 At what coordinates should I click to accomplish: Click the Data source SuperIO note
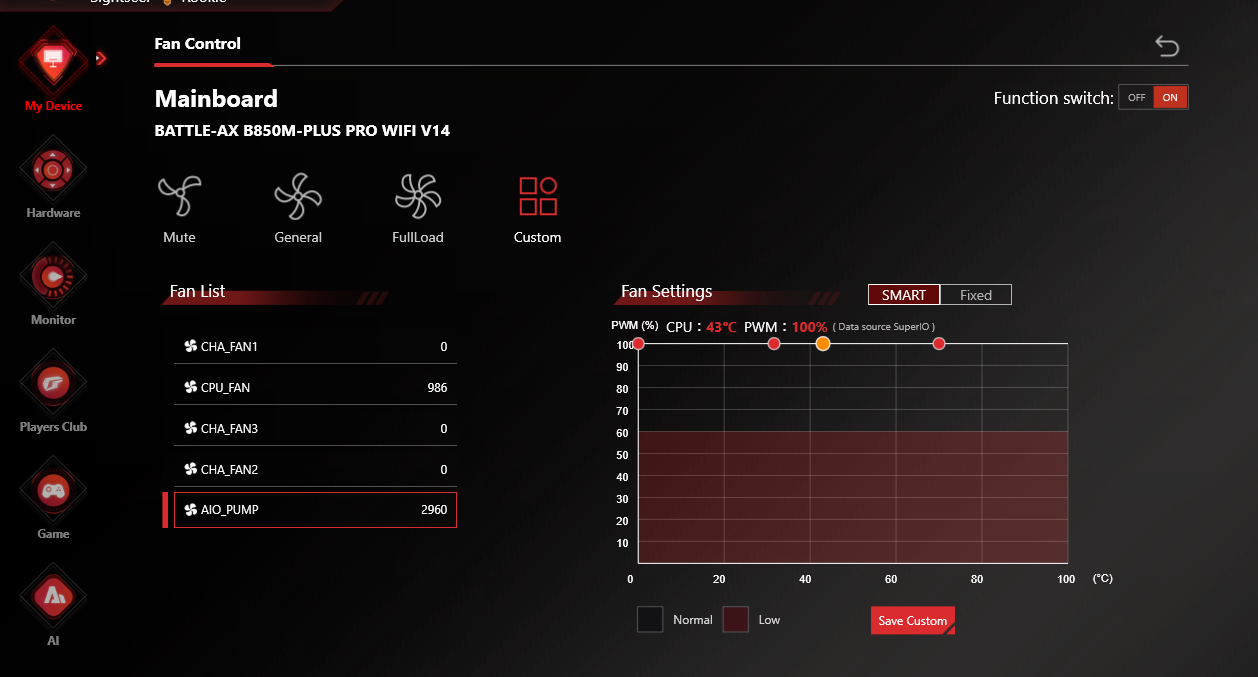pyautogui.click(x=884, y=327)
